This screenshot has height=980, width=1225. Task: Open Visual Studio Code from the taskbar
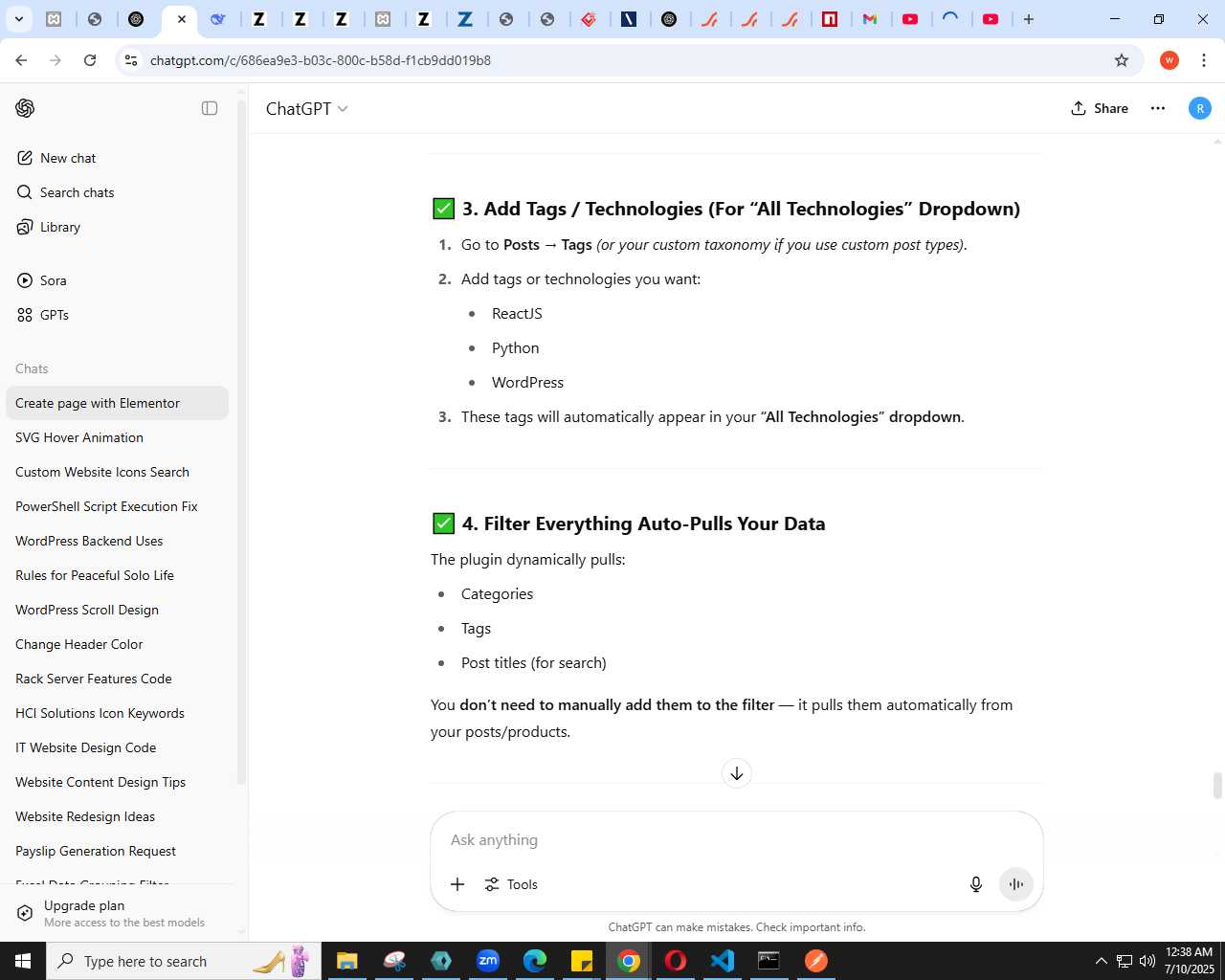pos(723,961)
